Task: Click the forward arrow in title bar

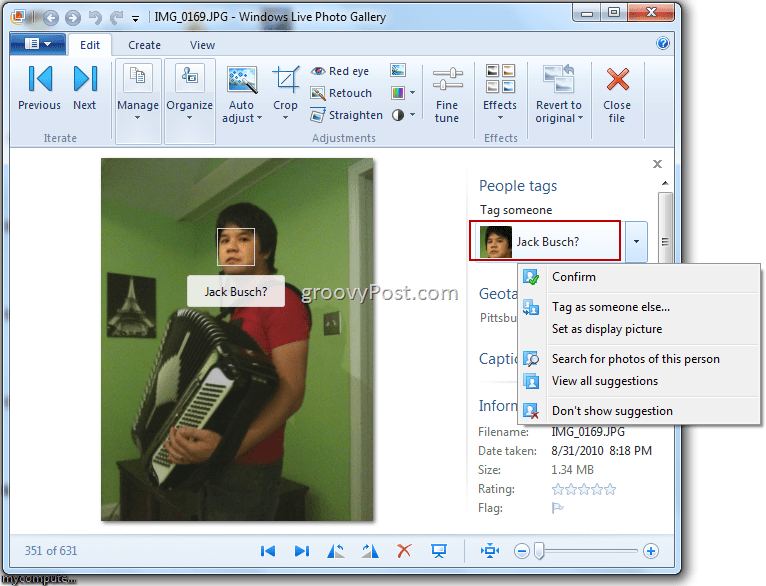Action: point(73,18)
